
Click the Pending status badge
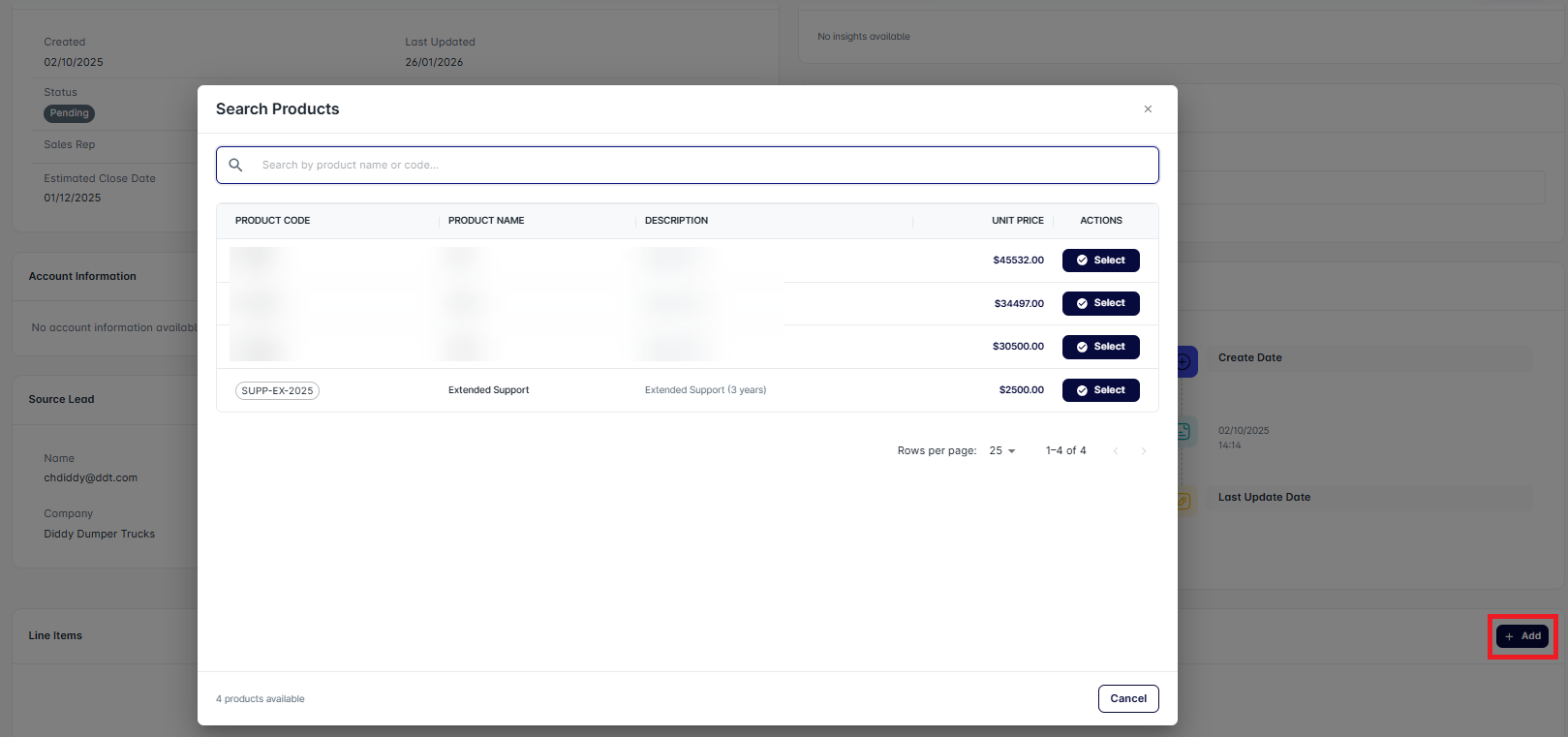pos(69,113)
